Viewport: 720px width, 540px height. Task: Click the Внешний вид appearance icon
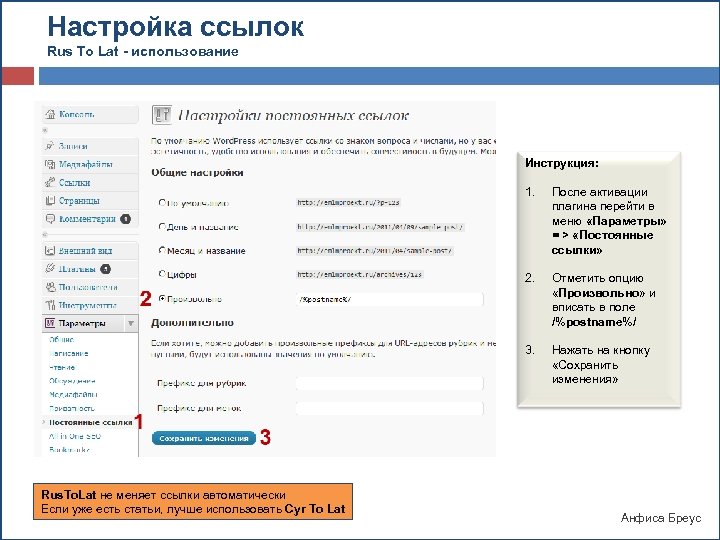pos(50,251)
